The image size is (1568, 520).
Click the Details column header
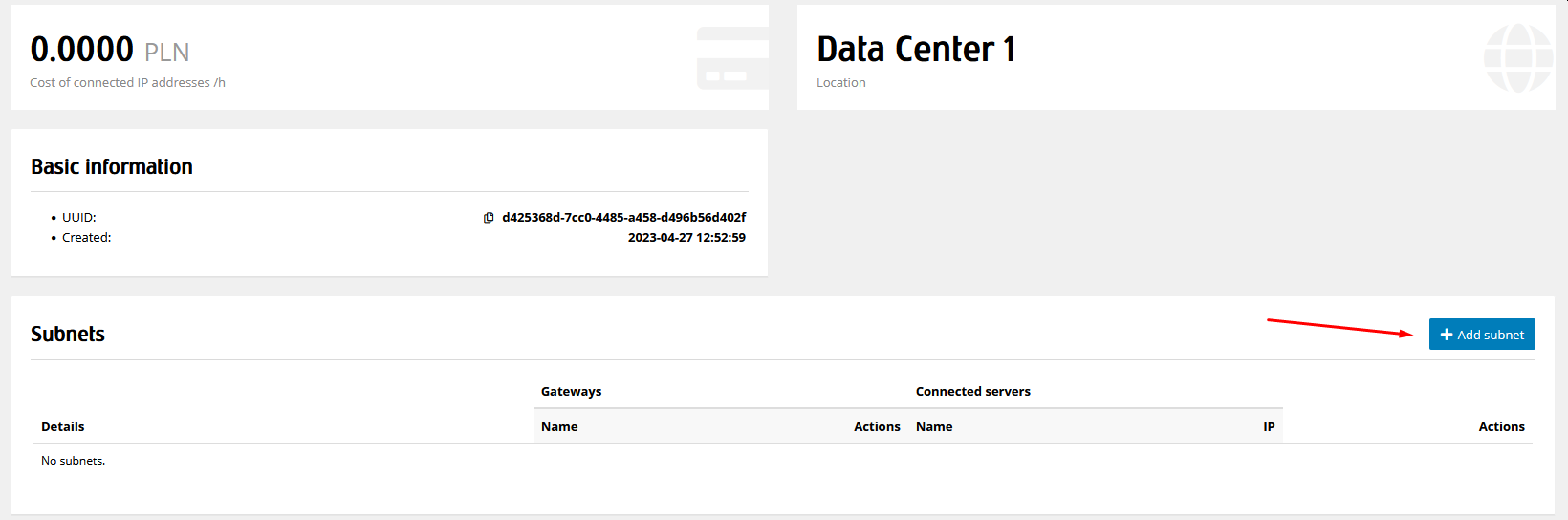pos(63,427)
